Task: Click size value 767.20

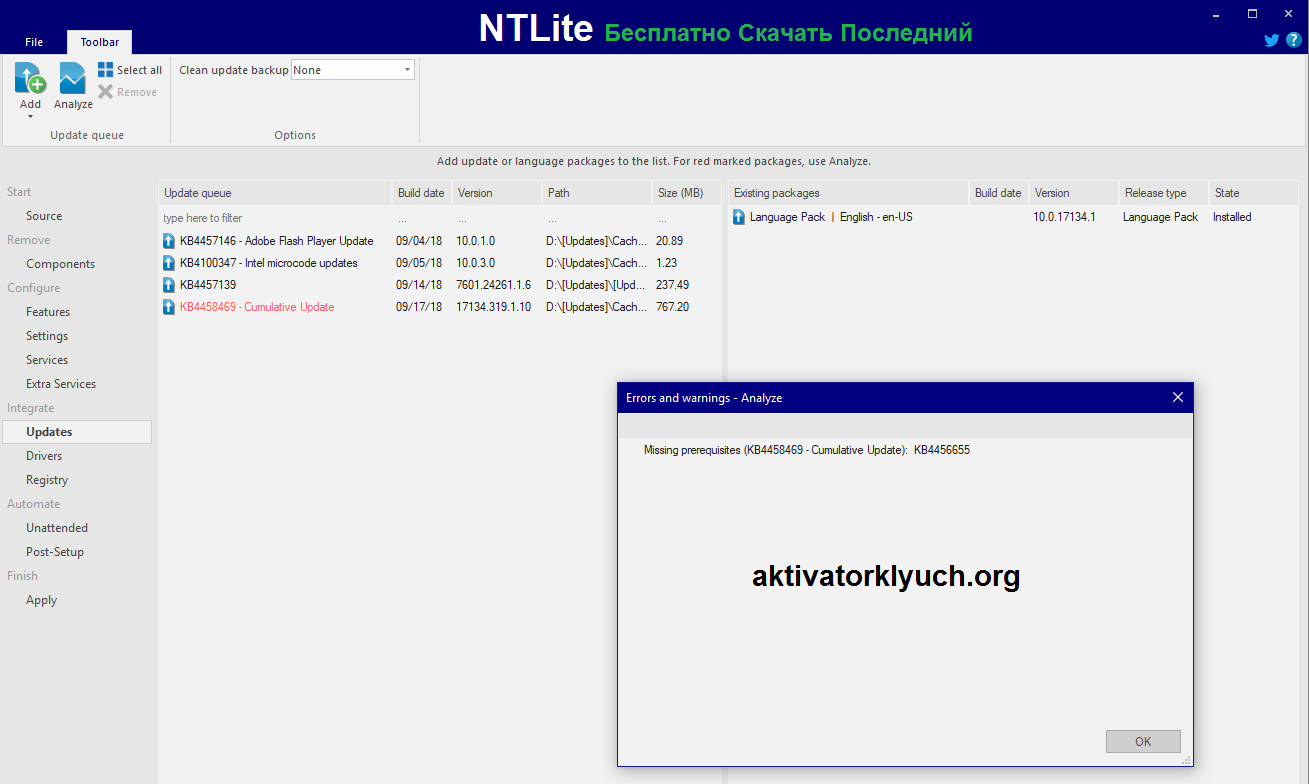Action: coord(672,307)
